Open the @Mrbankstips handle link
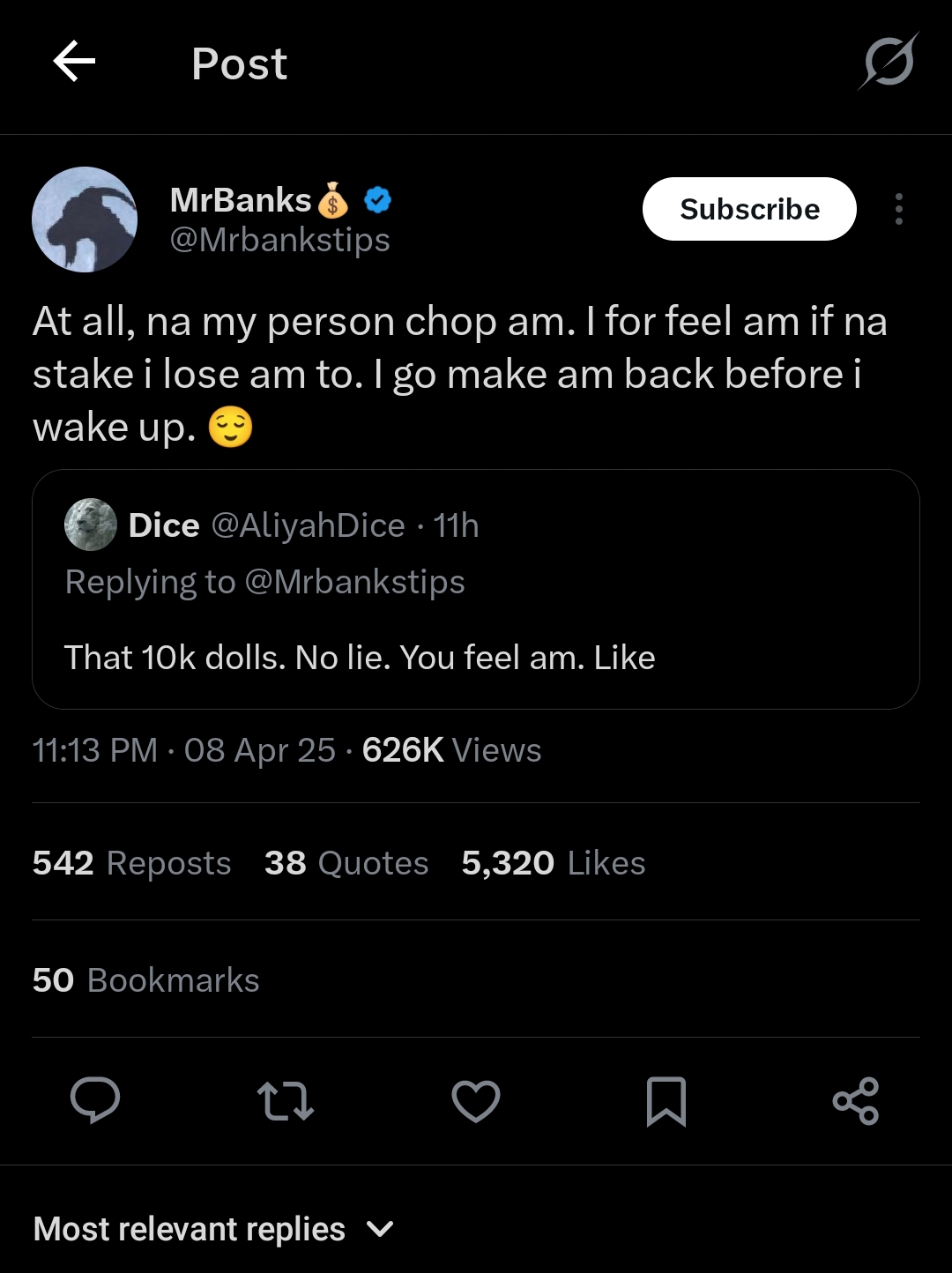Screen dimensions: 952x1273 (x=279, y=240)
